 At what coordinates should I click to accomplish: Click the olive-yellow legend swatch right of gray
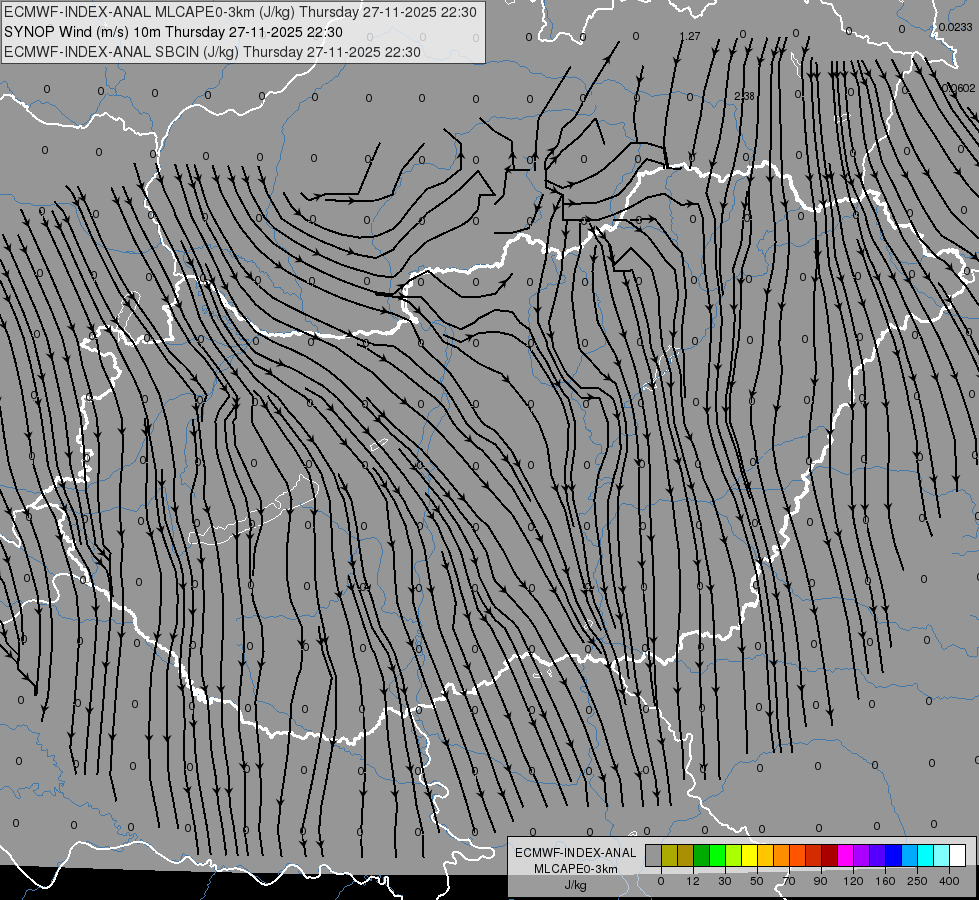click(670, 855)
